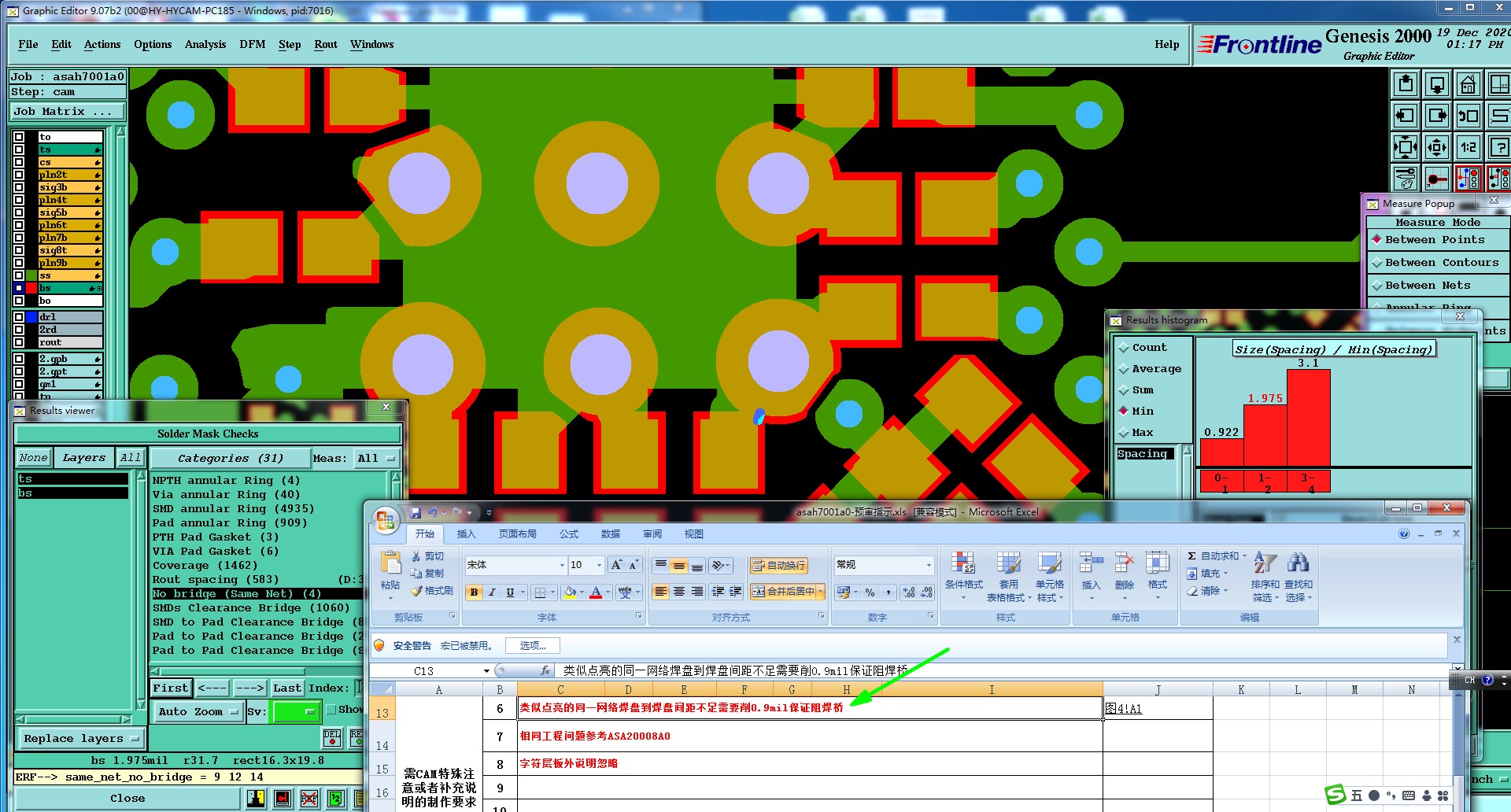The width and height of the screenshot is (1511, 812).
Task: Click the Excel font color A icon
Action: click(596, 592)
